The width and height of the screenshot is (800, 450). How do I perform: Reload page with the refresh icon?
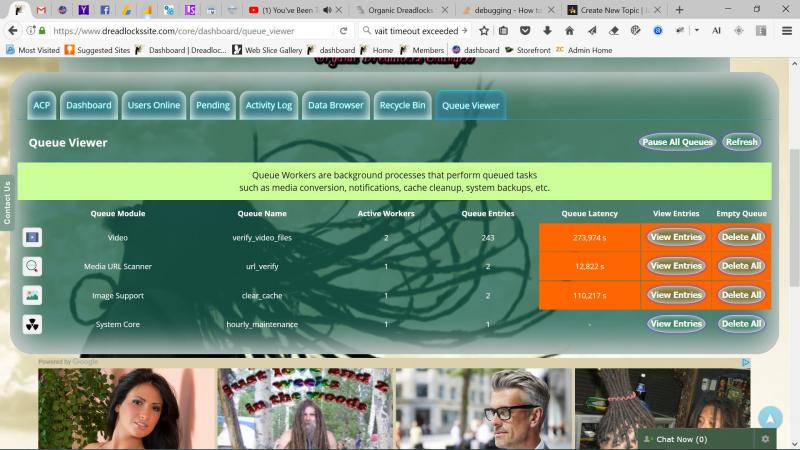[344, 31]
